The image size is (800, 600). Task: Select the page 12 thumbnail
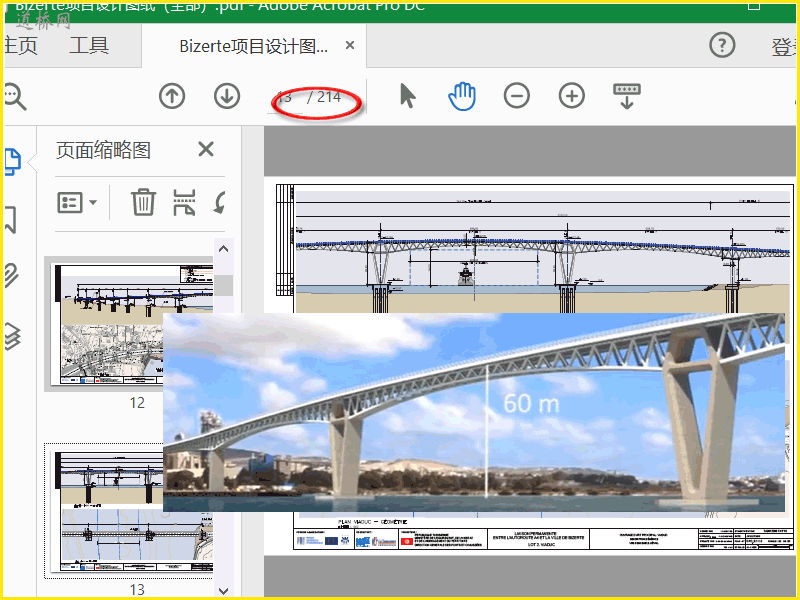[x=134, y=324]
